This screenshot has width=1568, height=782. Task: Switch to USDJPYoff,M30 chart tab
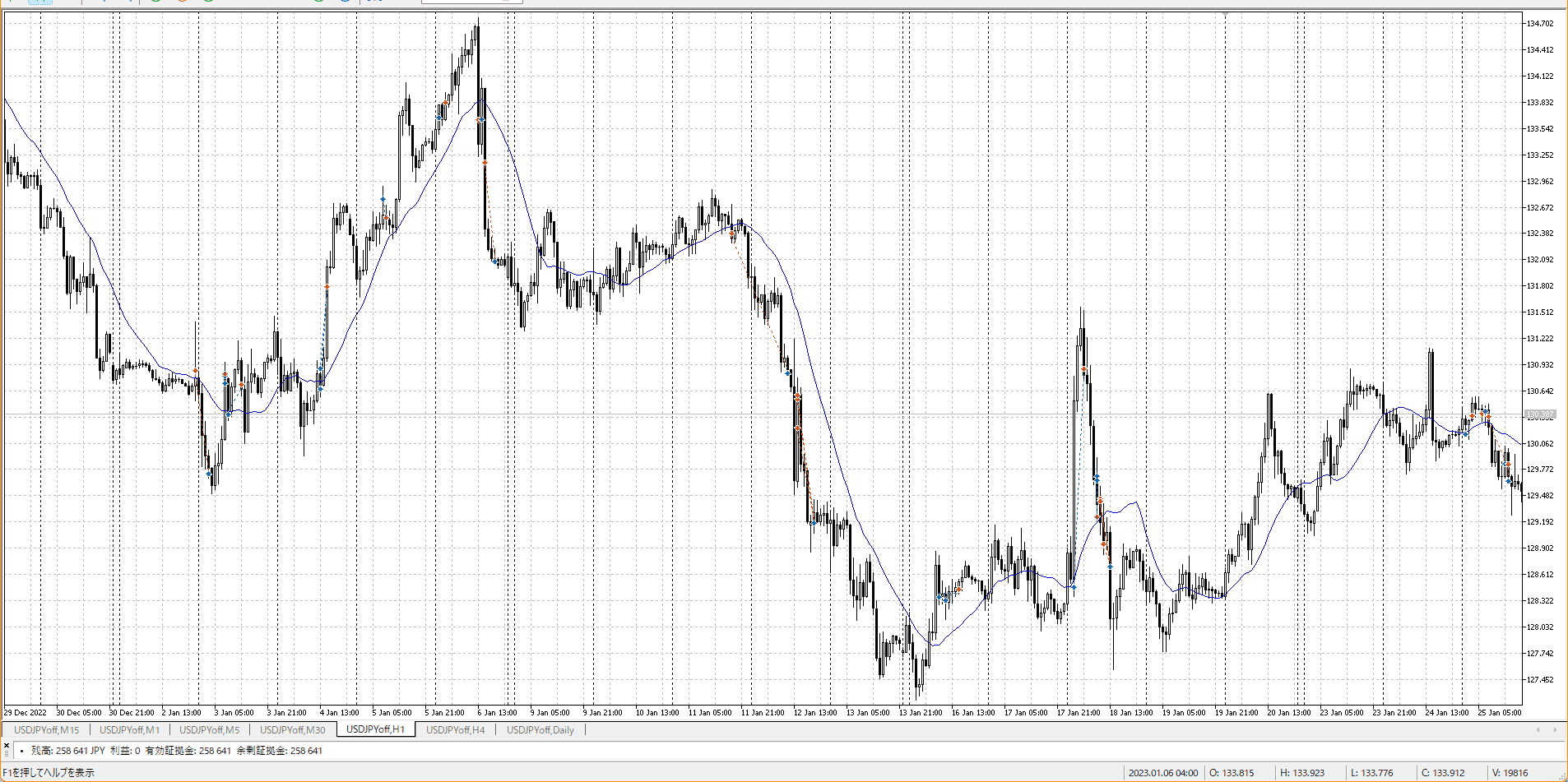coord(293,729)
